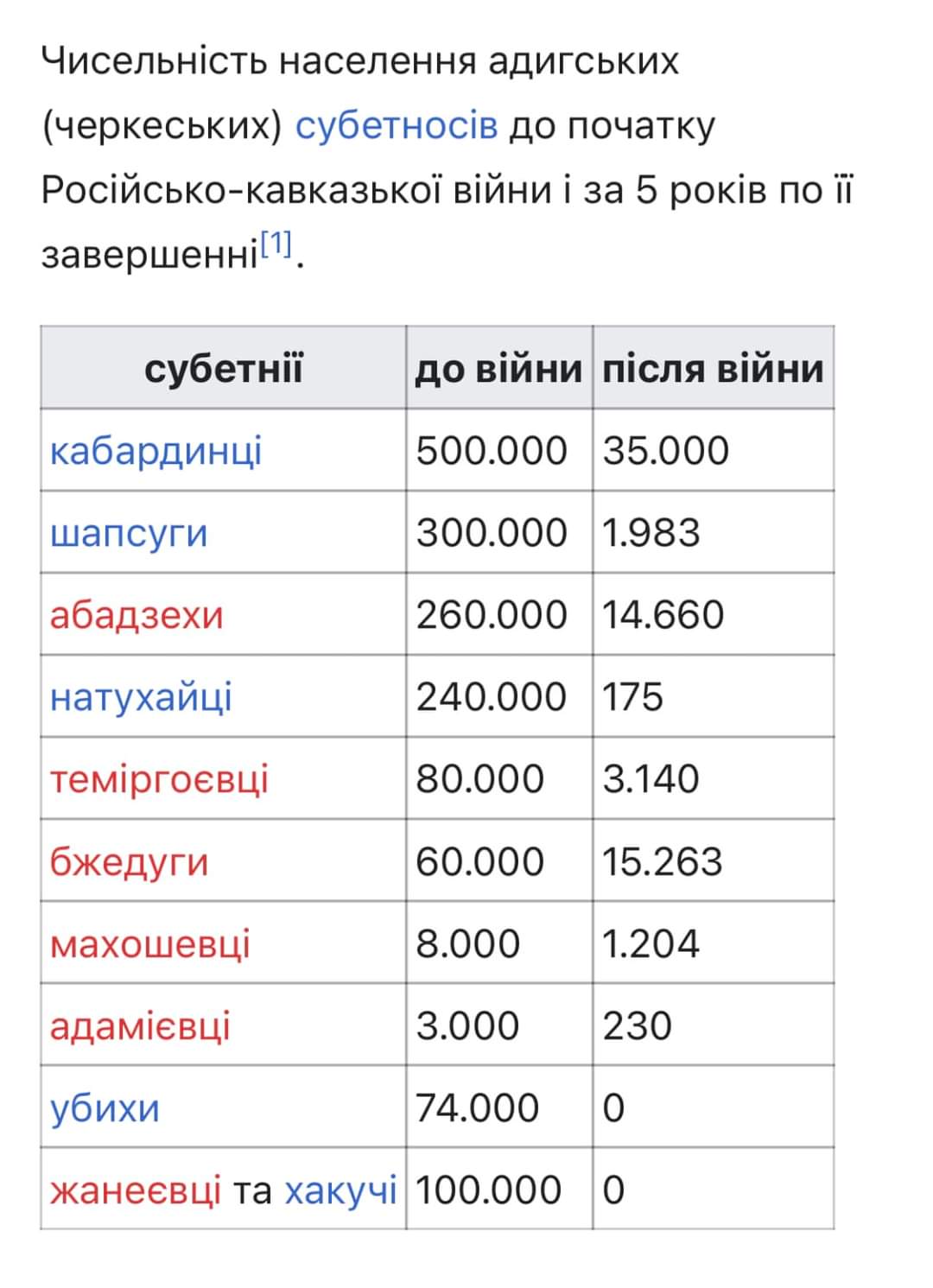Click the до війни column header

(498, 369)
